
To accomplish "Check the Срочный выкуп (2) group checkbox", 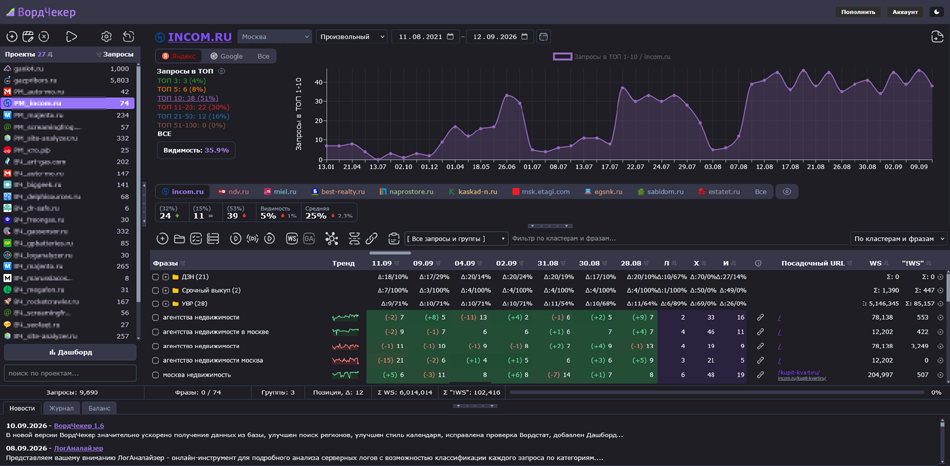I will pos(156,290).
